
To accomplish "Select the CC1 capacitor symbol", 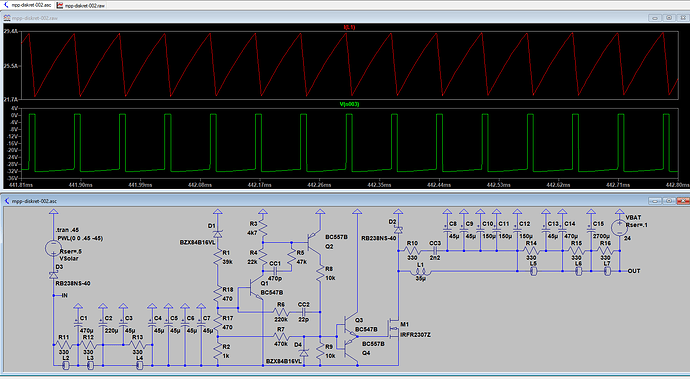I will point(275,271).
